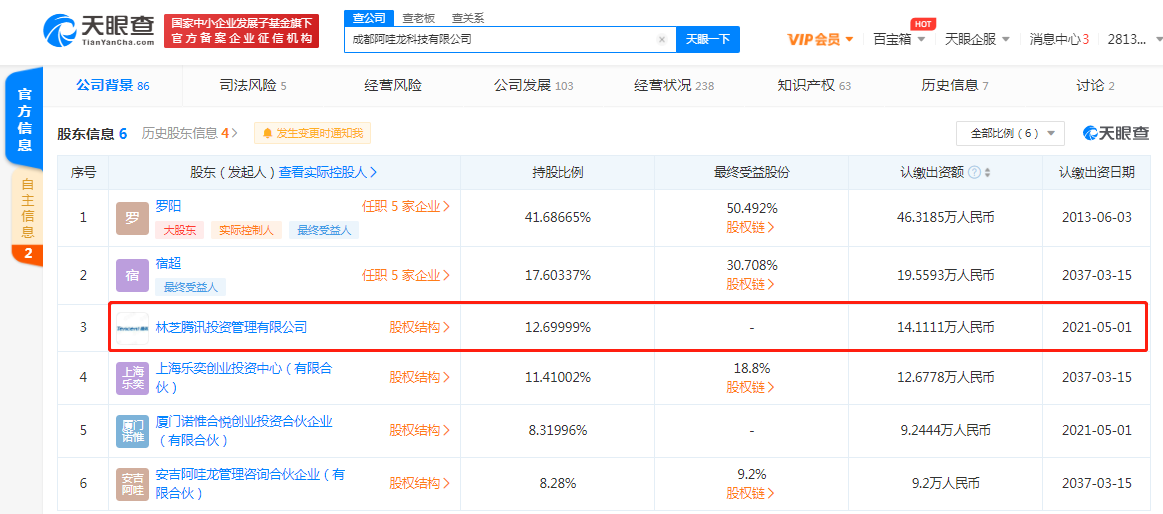Image resolution: width=1163 pixels, height=514 pixels.
Task: Open the 全部比例 (6) dropdown filter
Action: click(1010, 133)
